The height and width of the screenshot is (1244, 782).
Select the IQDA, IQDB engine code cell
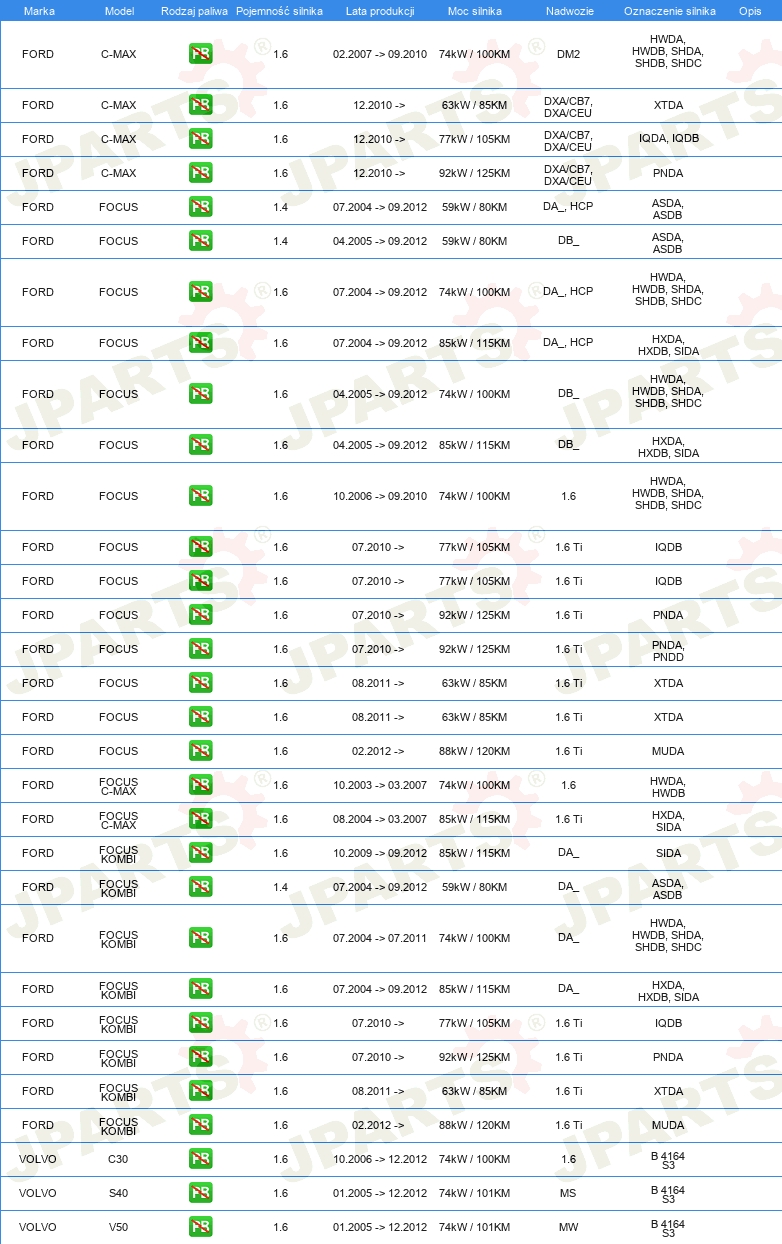(669, 139)
